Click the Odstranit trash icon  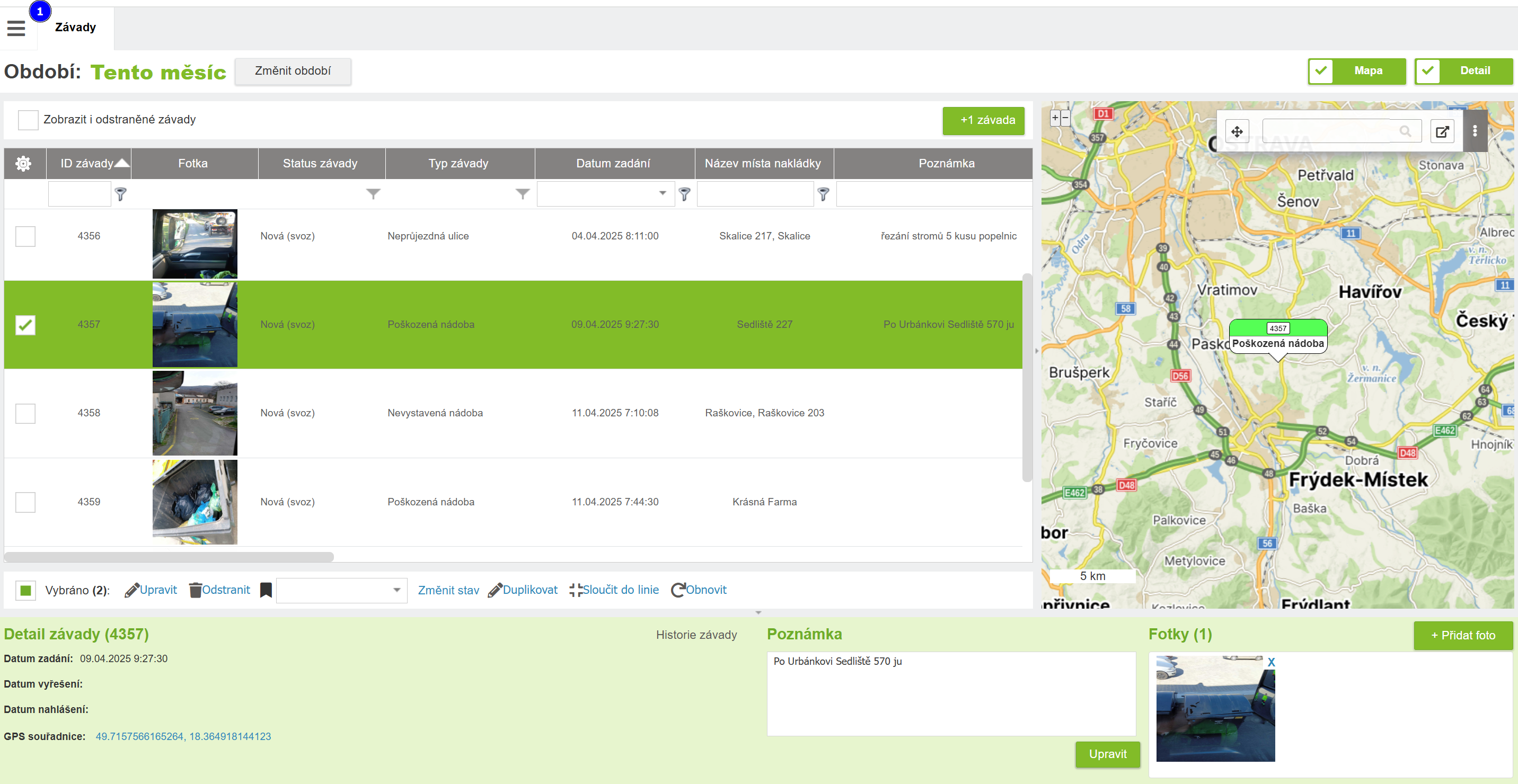click(195, 590)
